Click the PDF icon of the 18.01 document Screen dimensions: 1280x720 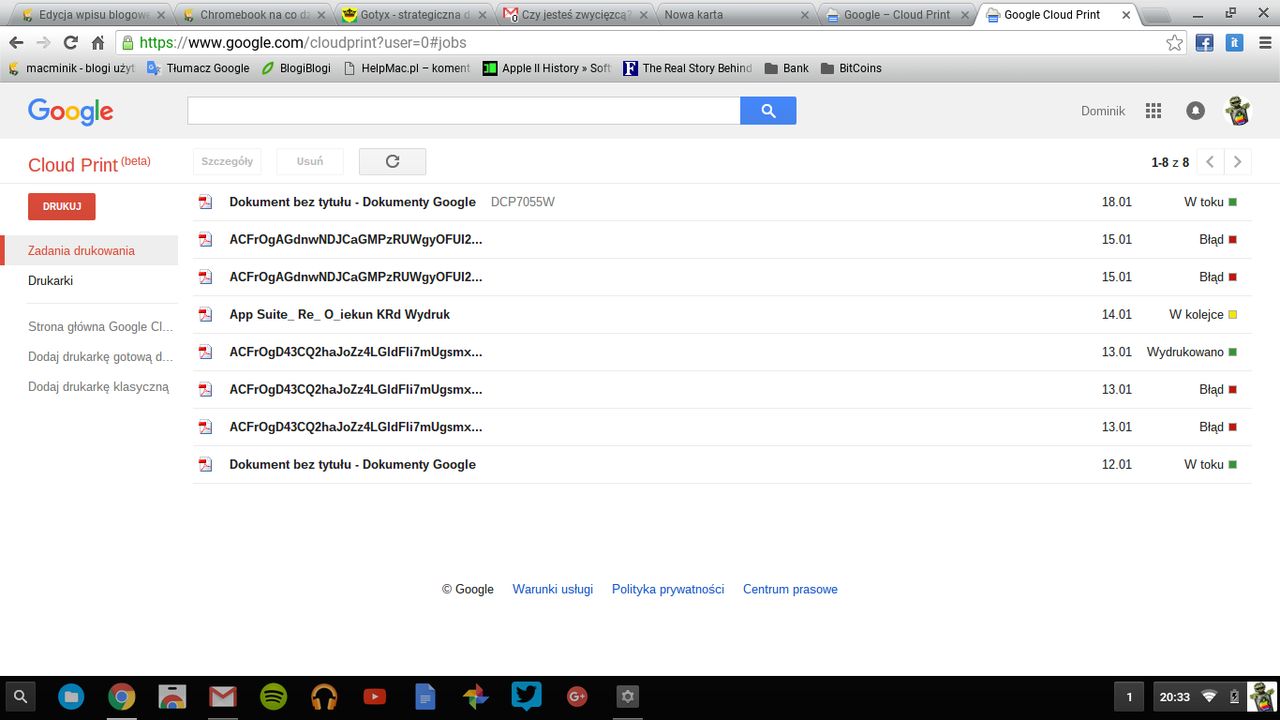[x=206, y=202]
